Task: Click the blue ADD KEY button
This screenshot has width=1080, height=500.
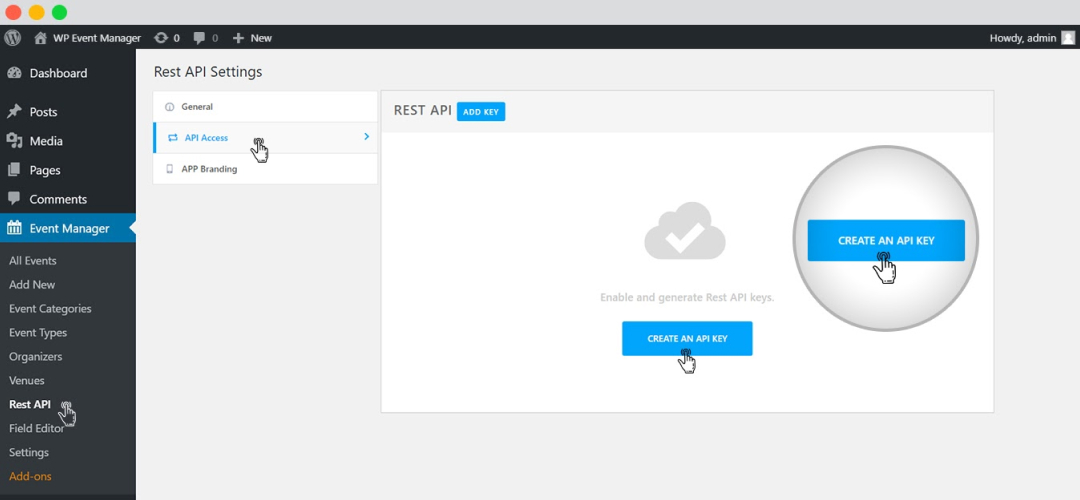Action: tap(481, 112)
